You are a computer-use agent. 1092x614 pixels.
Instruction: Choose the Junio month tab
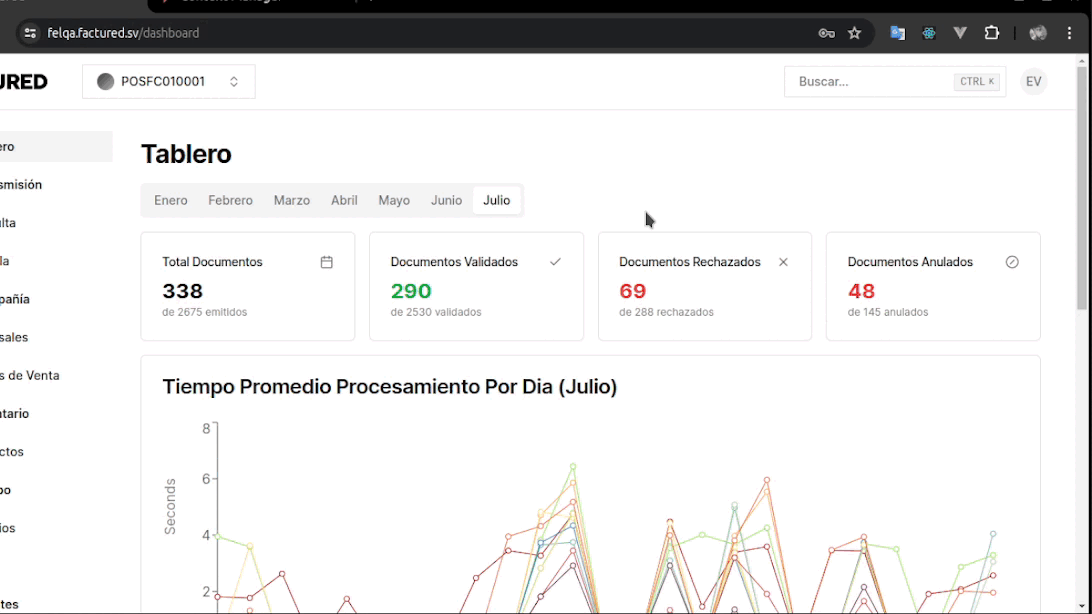[446, 200]
